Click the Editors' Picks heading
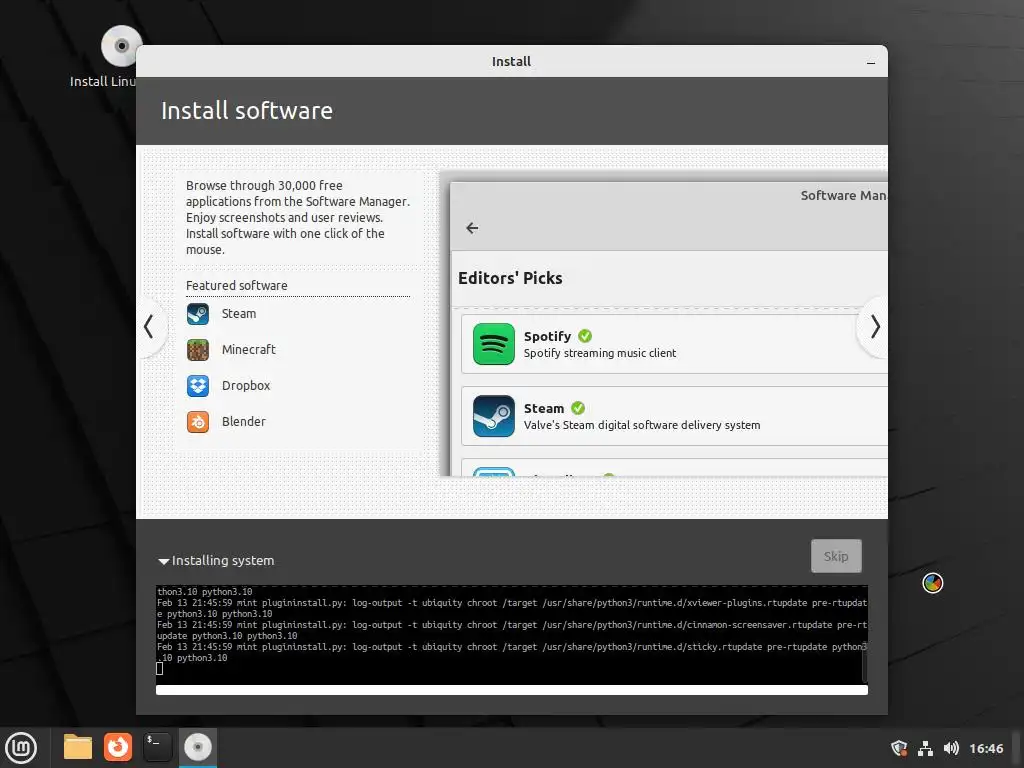Viewport: 1024px width, 768px height. click(x=510, y=278)
